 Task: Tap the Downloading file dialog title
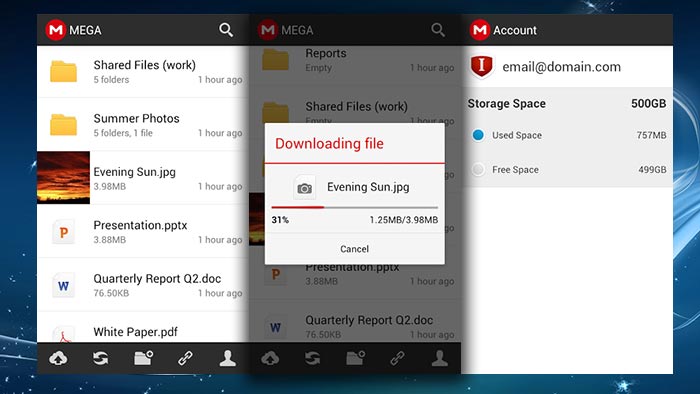point(329,144)
